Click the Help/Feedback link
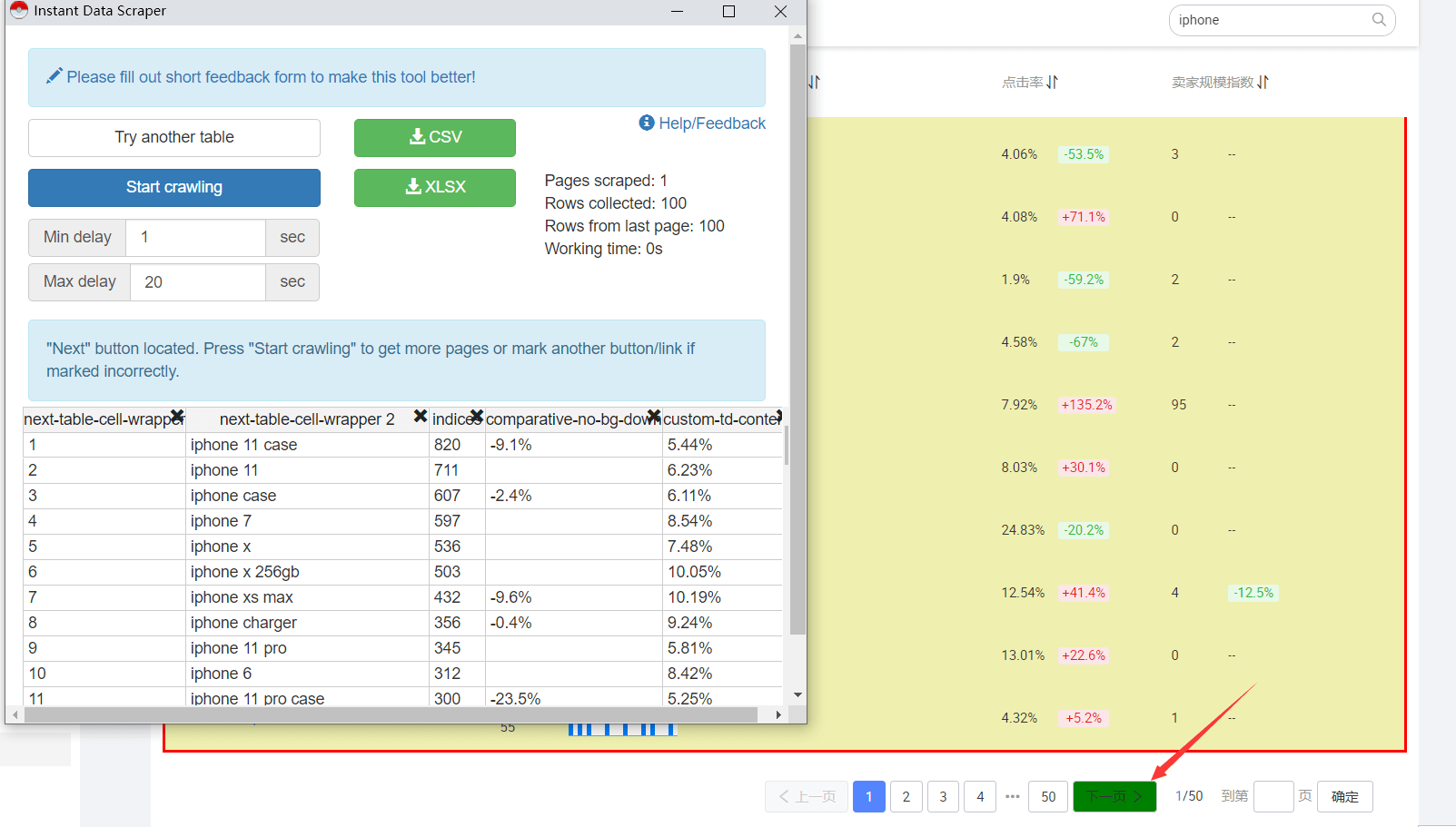This screenshot has width=1456, height=827. (x=702, y=123)
